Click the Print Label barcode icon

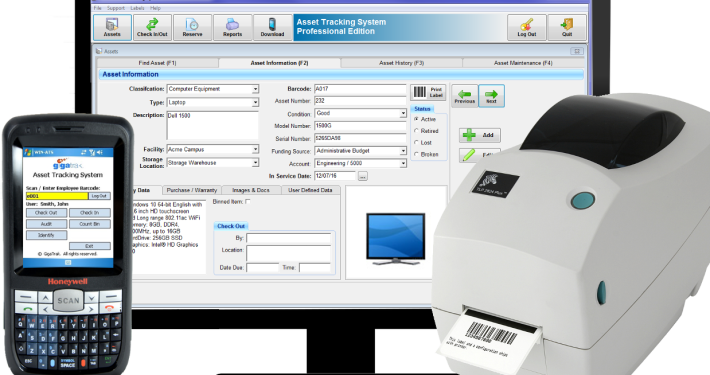click(x=428, y=92)
